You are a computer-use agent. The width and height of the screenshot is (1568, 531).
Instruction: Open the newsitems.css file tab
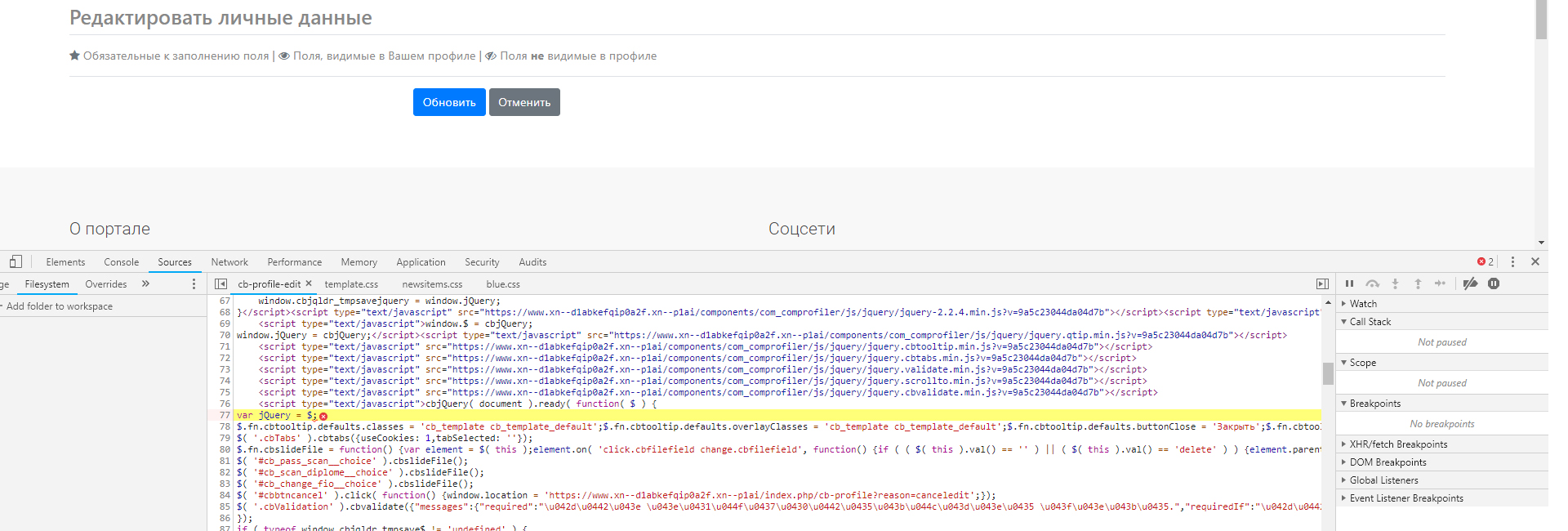tap(432, 283)
